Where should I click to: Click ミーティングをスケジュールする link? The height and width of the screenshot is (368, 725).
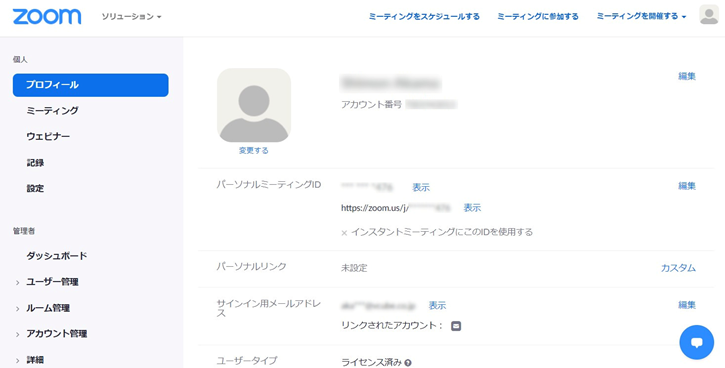click(x=424, y=17)
